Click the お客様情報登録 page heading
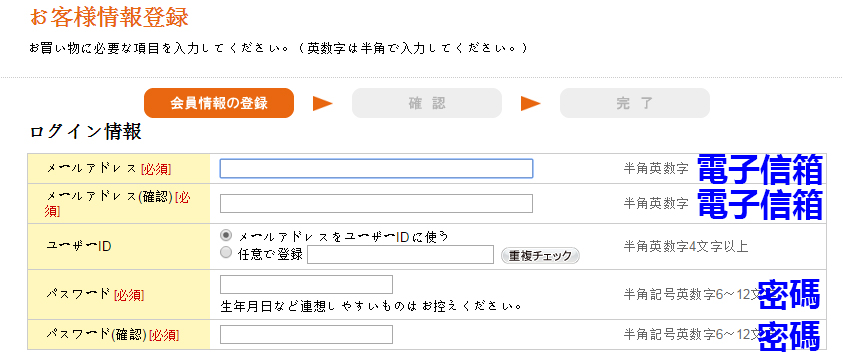Image resolution: width=843 pixels, height=362 pixels. [109, 17]
